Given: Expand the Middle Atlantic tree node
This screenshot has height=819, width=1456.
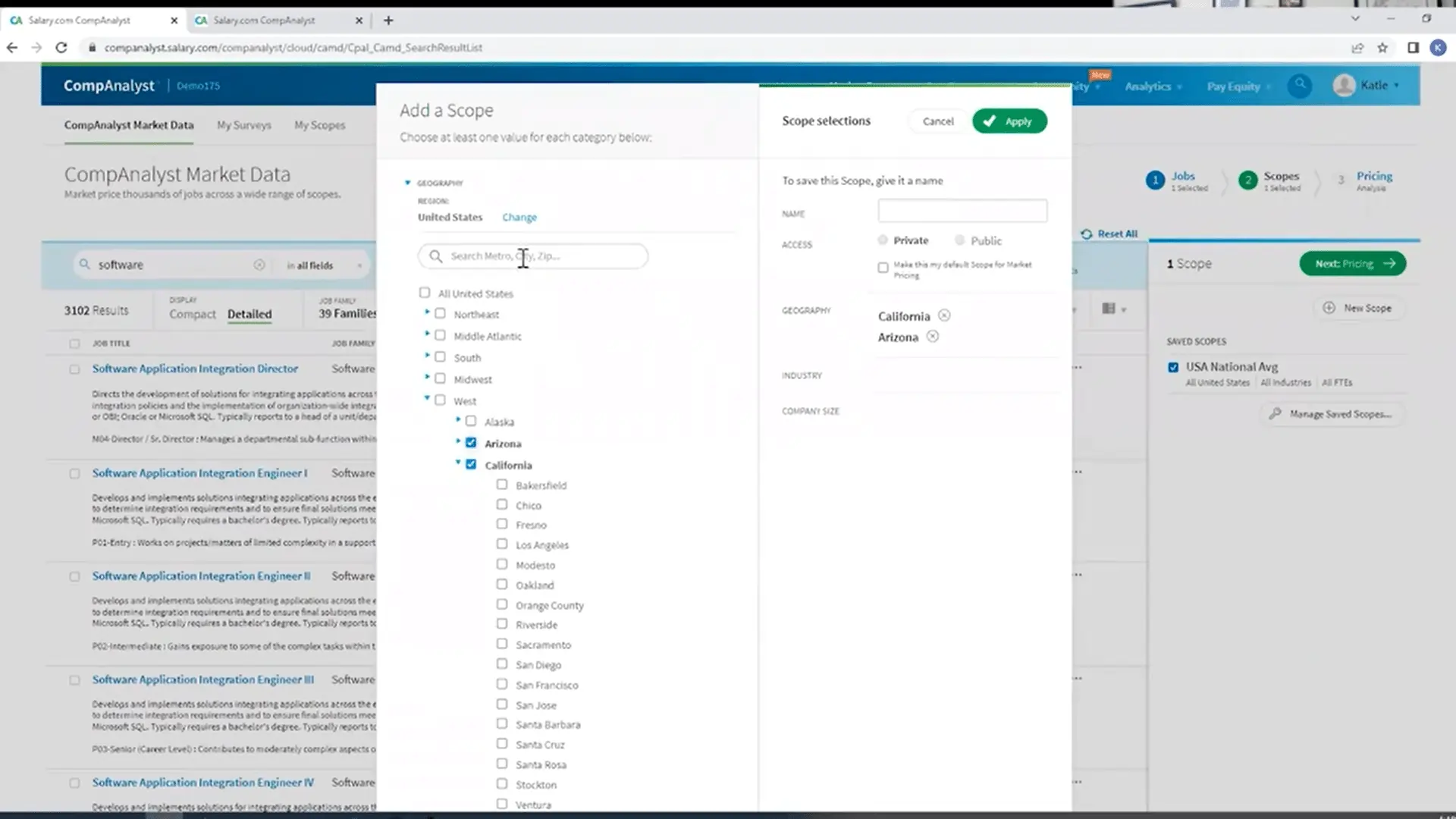Looking at the screenshot, I should tap(427, 334).
